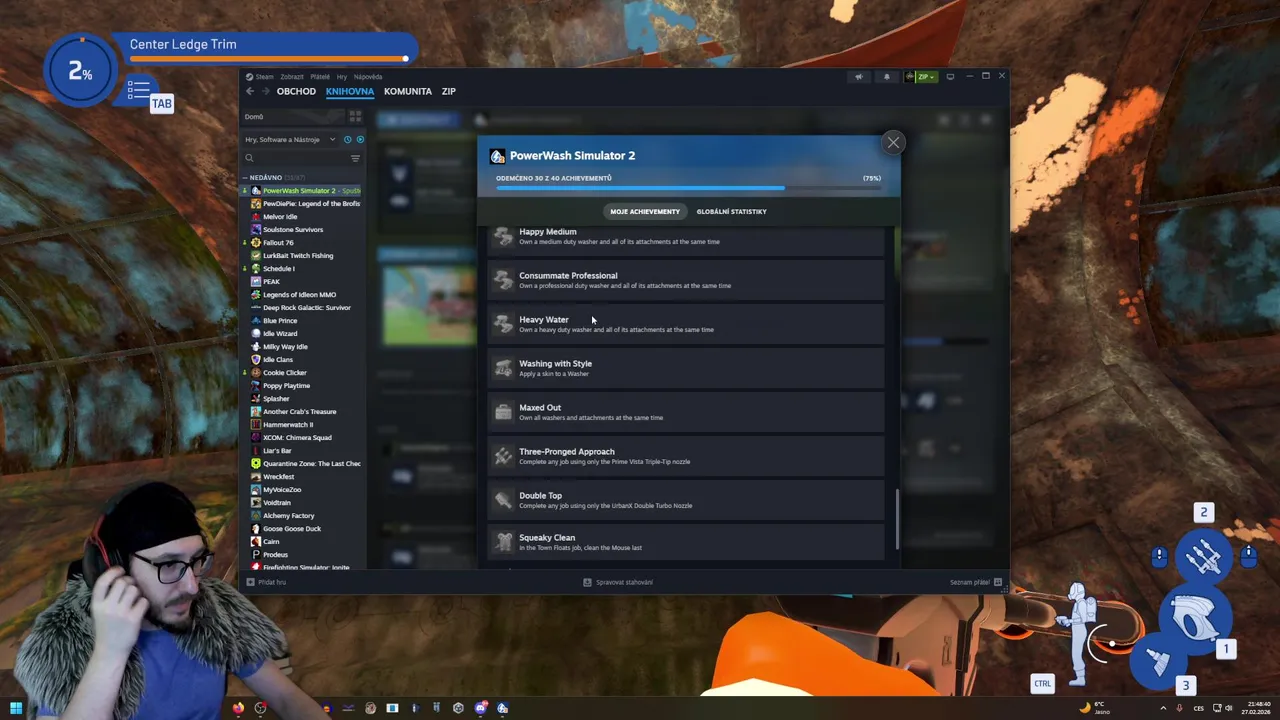Click the Washing with Style achievement icon
The width and height of the screenshot is (1280, 720).
(x=503, y=368)
